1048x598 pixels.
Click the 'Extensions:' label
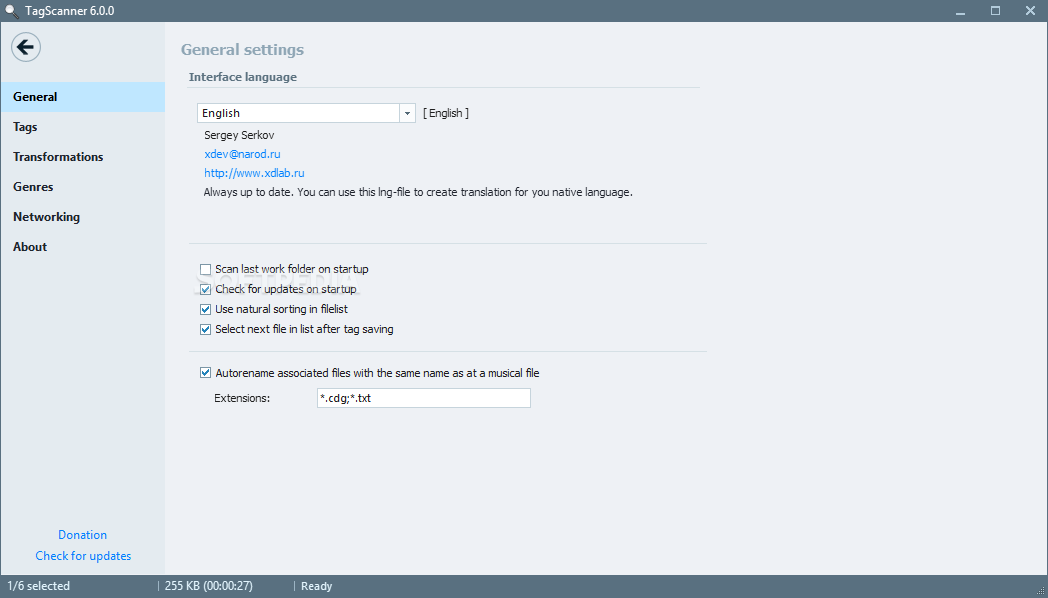point(242,398)
